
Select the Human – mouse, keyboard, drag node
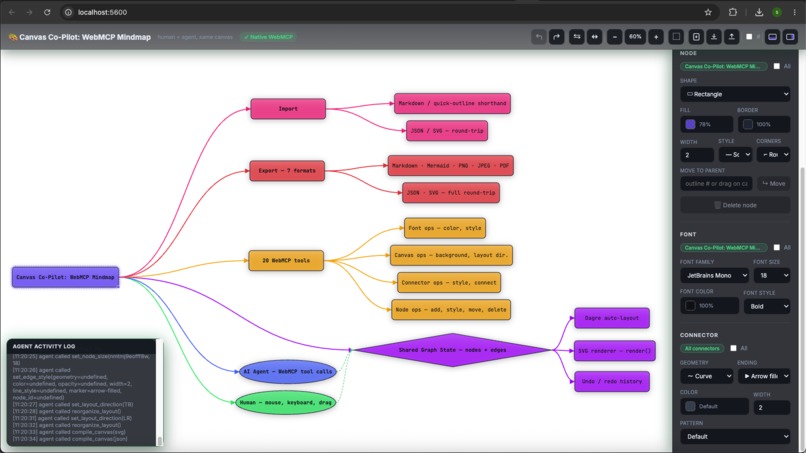pos(286,403)
